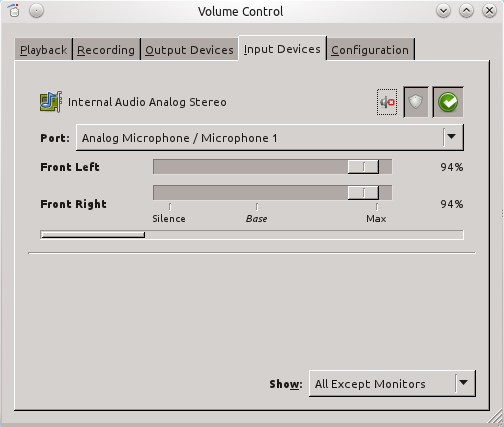Open the Configuration tab
The width and height of the screenshot is (504, 427).
[370, 50]
